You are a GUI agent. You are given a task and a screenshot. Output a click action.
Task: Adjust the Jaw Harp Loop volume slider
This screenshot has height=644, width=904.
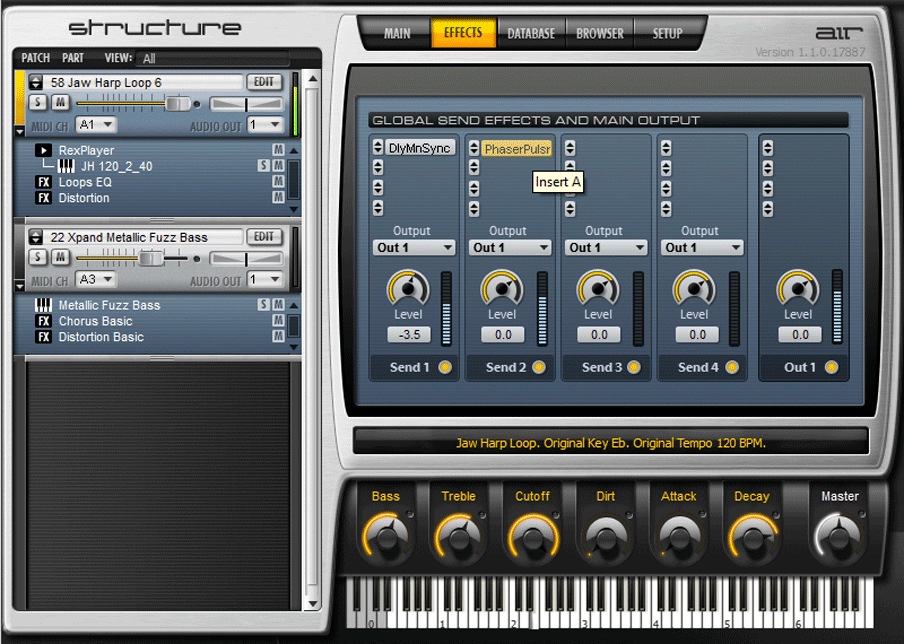176,103
